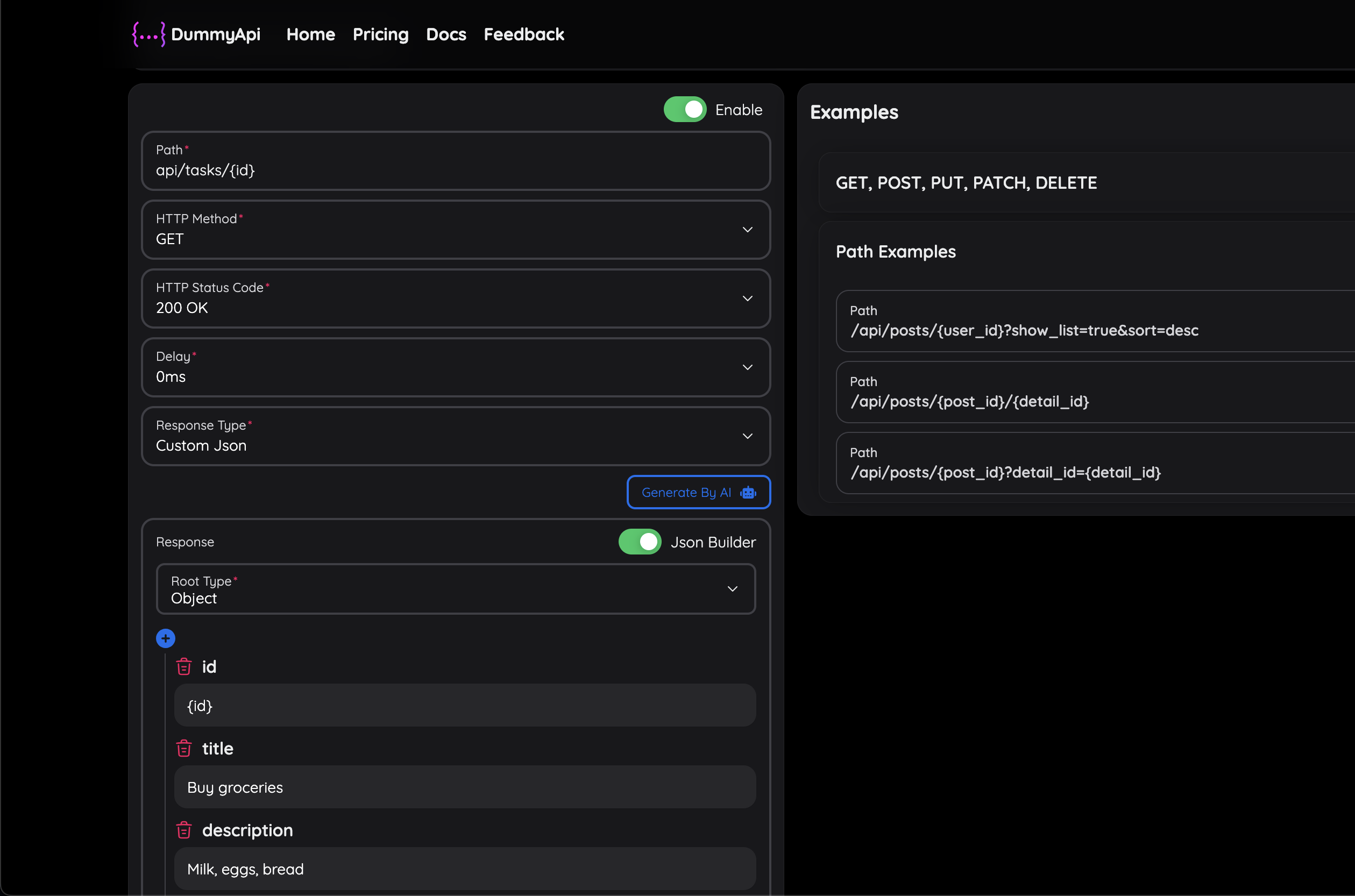Expand the Response Type dropdown
The height and width of the screenshot is (896, 1355).
point(456,437)
